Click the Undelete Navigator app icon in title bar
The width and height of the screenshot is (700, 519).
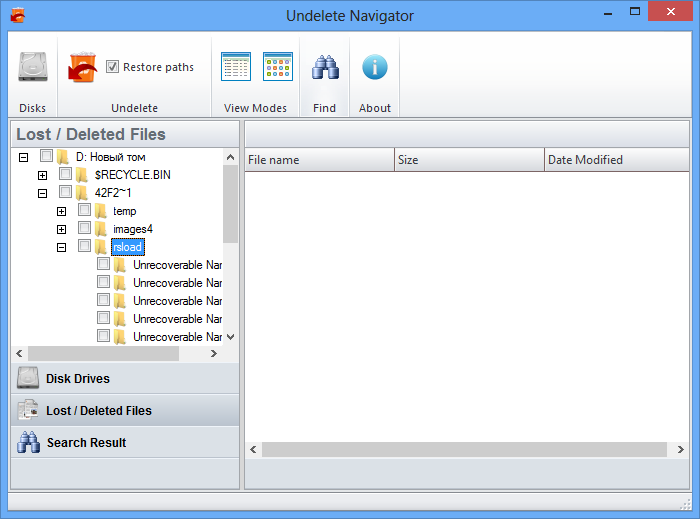[17, 15]
